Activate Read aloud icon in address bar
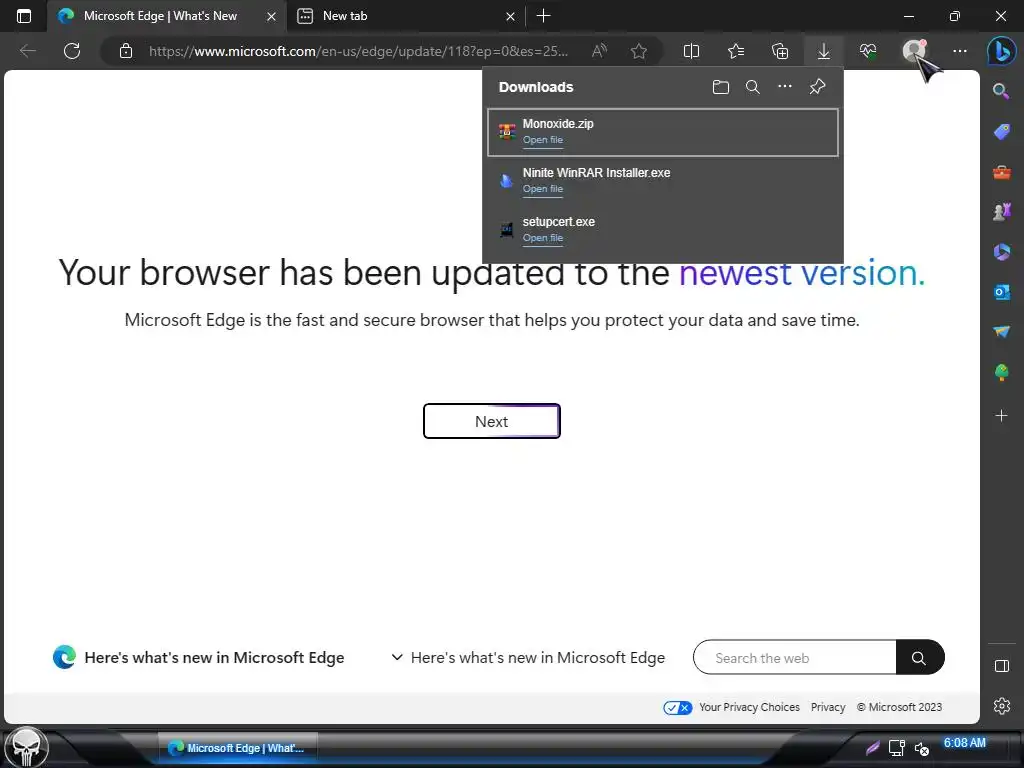1024x768 pixels. (599, 51)
